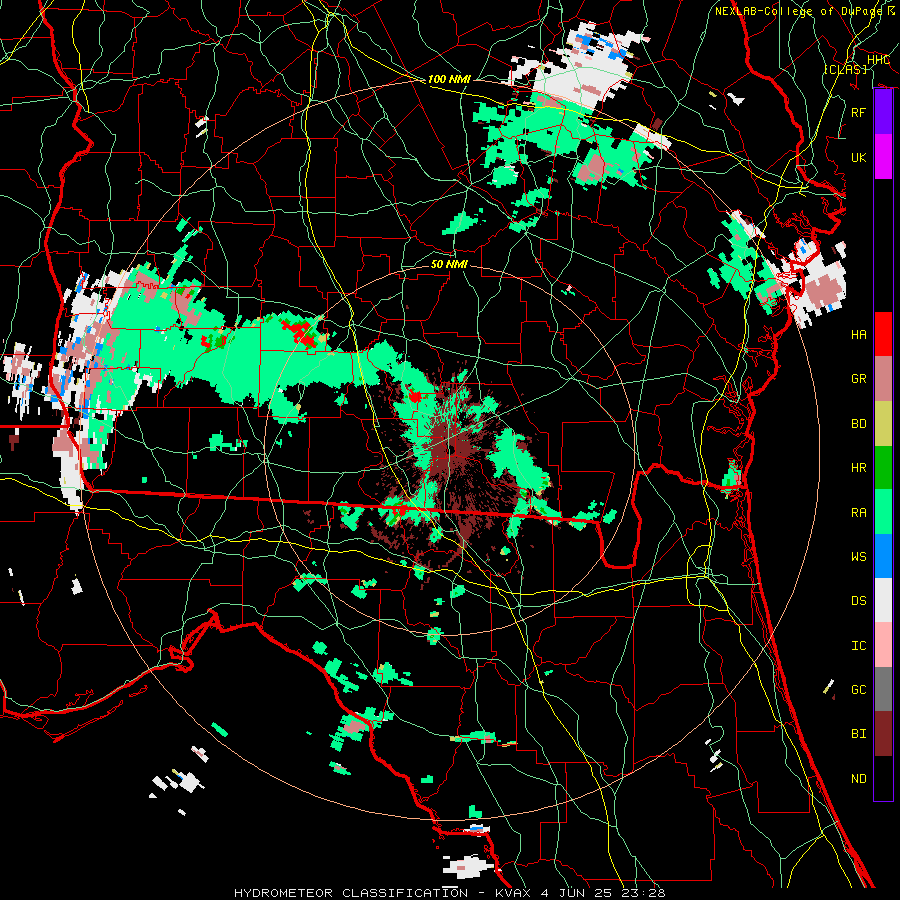900x900 pixels.
Task: Click the DS dry snow white swatch
Action: 883,600
